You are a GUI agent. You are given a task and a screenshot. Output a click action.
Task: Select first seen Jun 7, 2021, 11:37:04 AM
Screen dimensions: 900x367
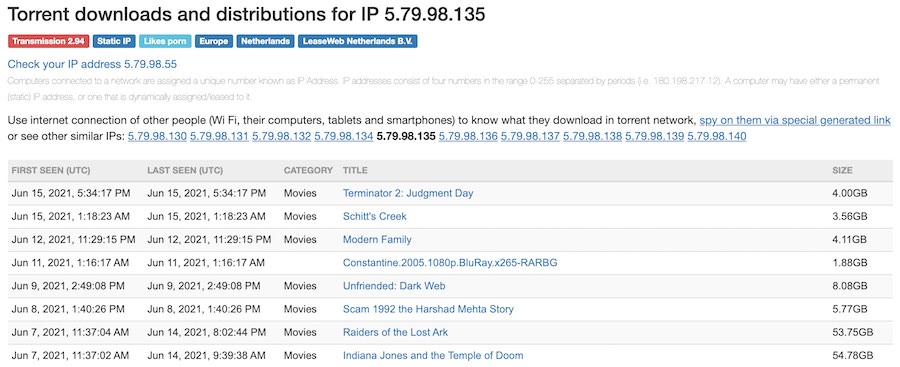click(71, 332)
